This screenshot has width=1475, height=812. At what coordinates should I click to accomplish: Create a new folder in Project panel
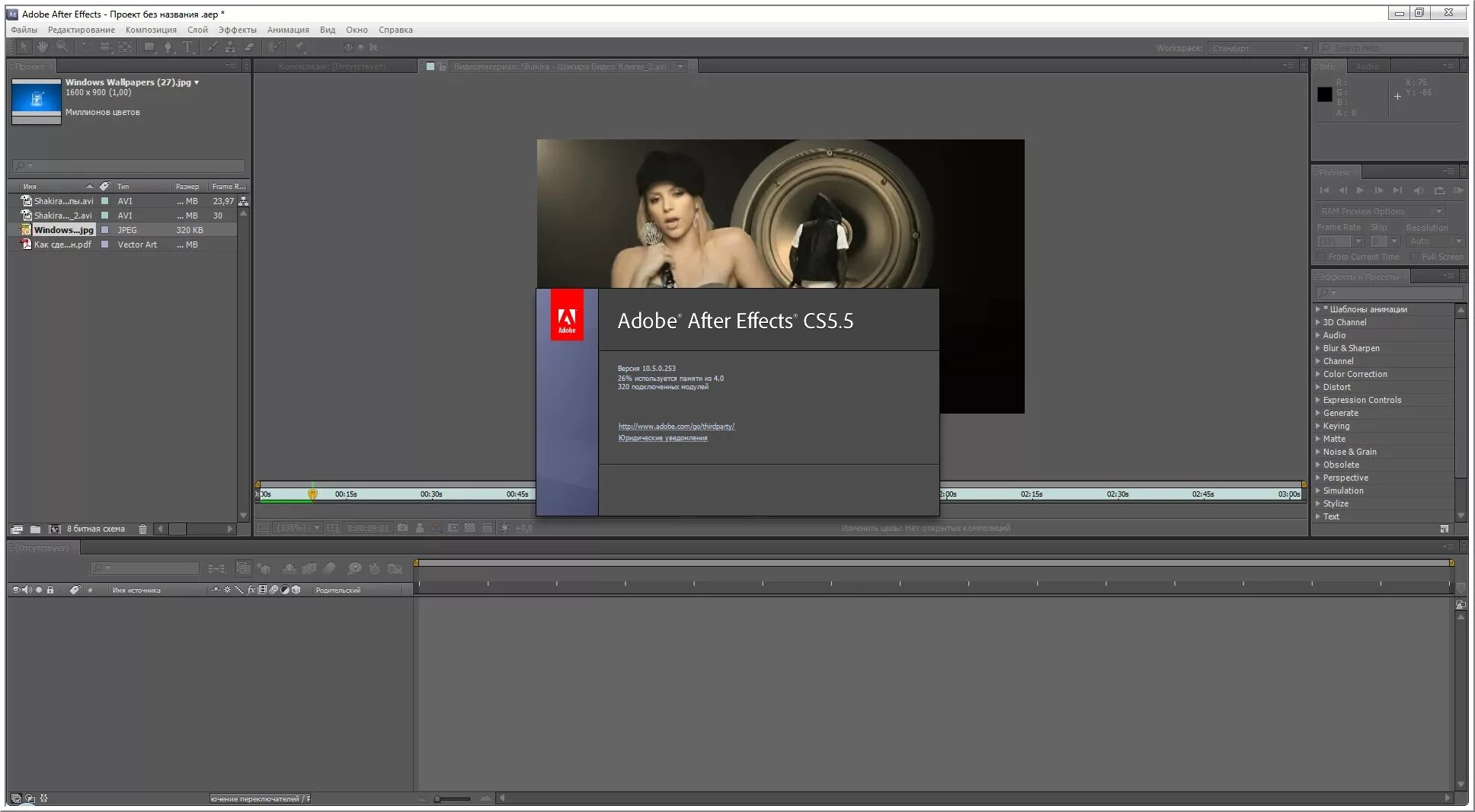[x=35, y=529]
